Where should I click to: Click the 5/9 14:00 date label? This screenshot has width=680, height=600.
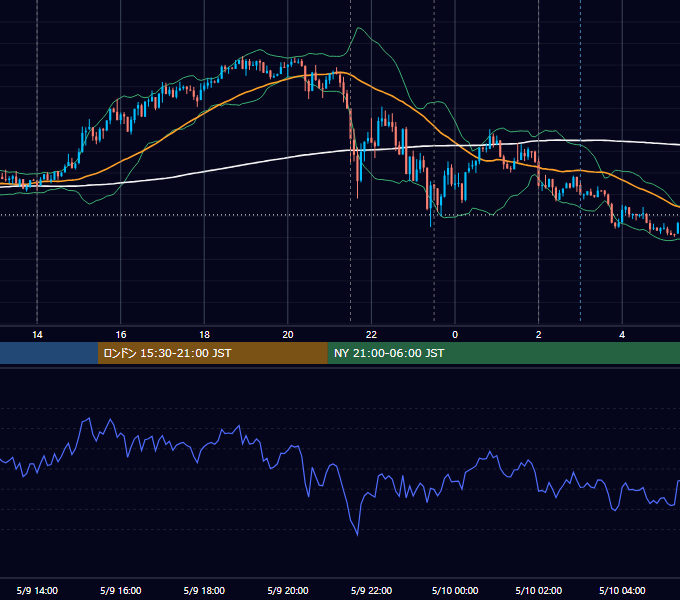click(x=37, y=590)
